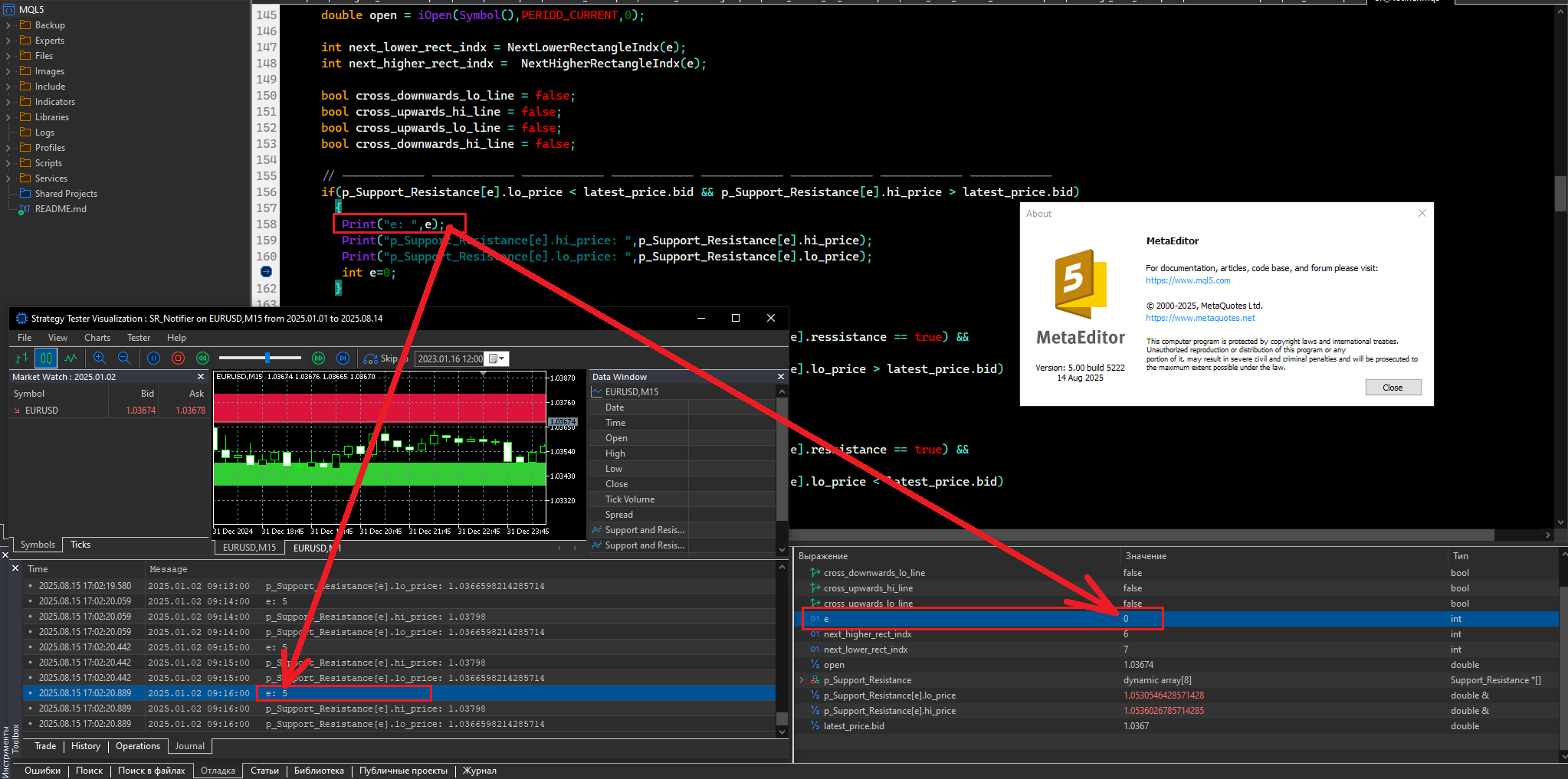Image resolution: width=1568 pixels, height=779 pixels.
Task: Select the README.md file
Action: click(x=61, y=209)
